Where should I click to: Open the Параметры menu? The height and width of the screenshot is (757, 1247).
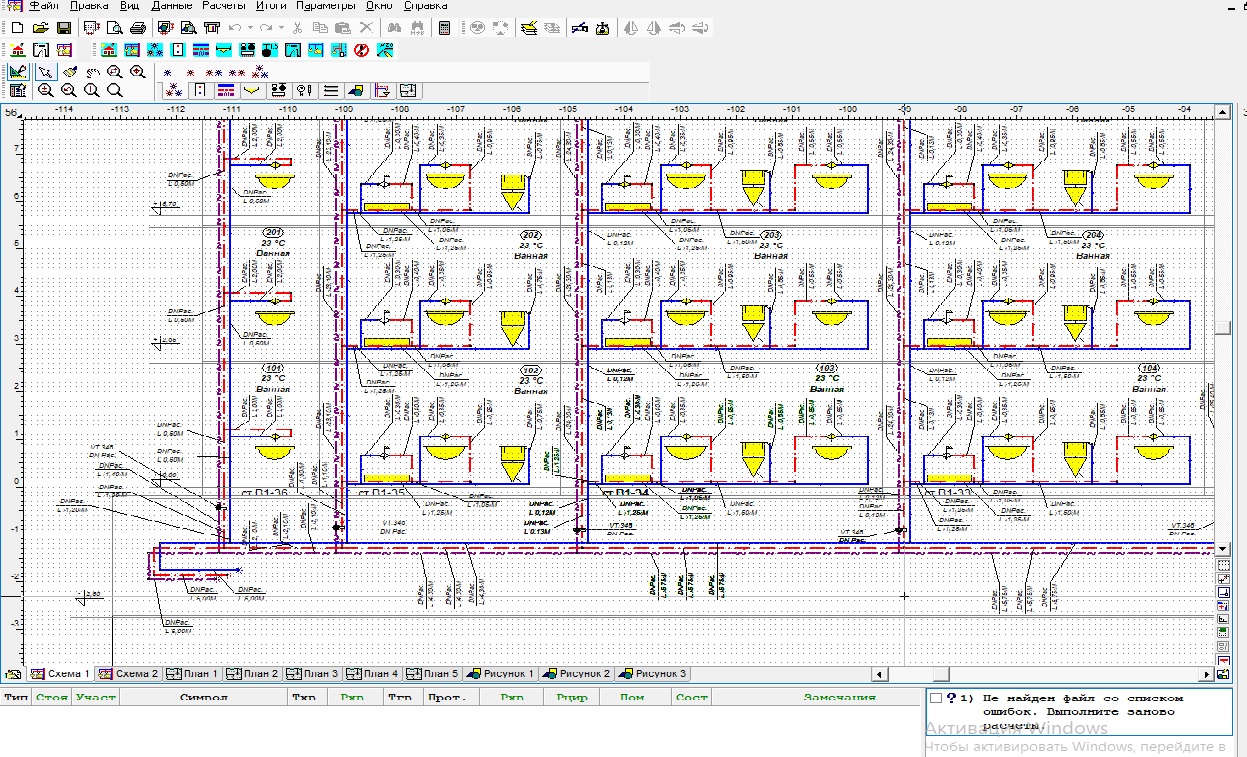[325, 6]
